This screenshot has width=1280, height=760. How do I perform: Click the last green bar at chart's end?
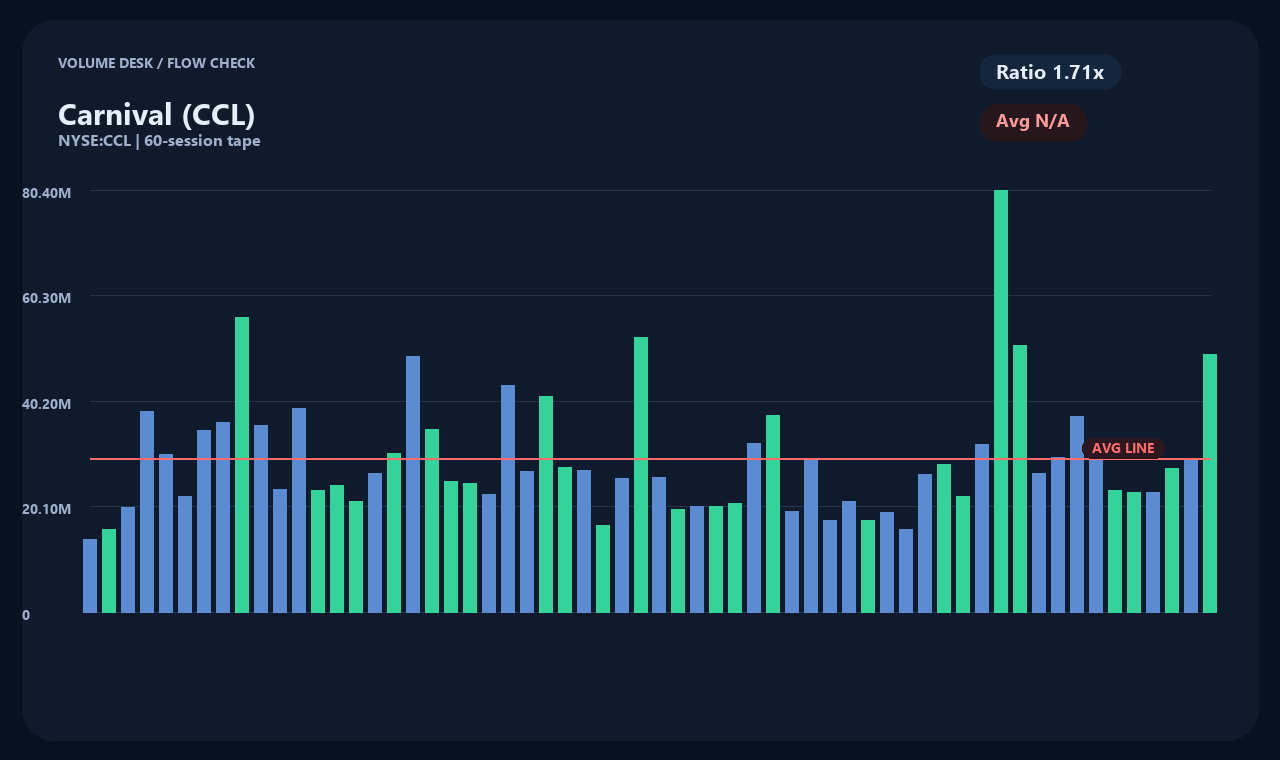click(x=1210, y=483)
